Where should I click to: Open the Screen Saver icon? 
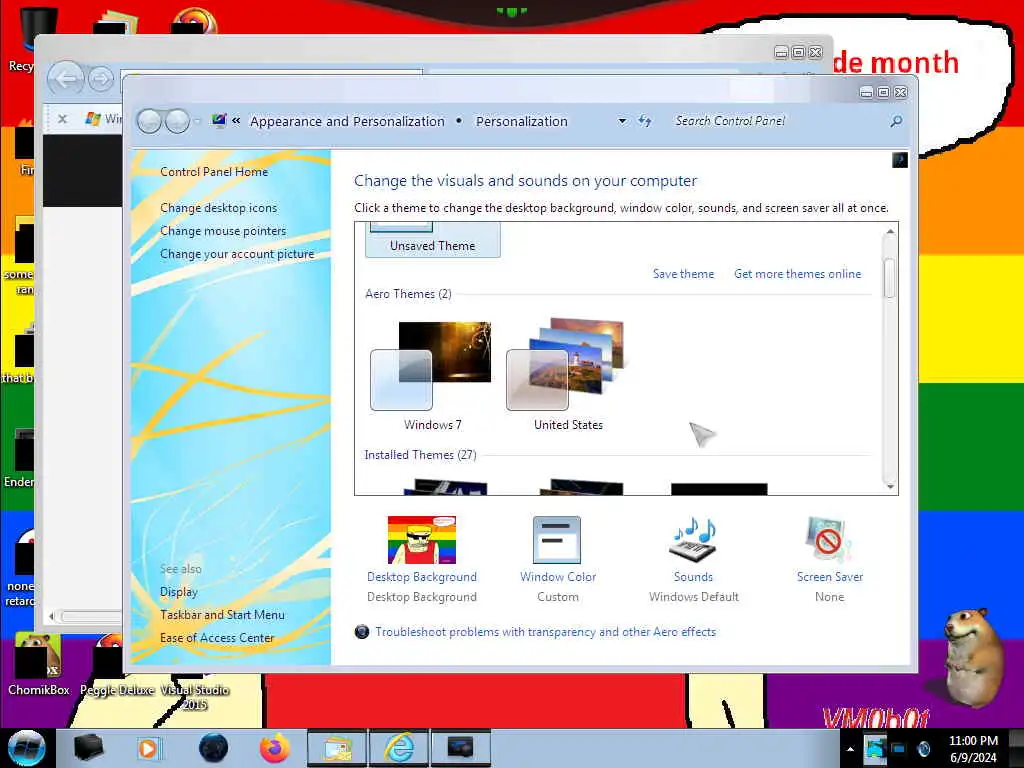(829, 540)
